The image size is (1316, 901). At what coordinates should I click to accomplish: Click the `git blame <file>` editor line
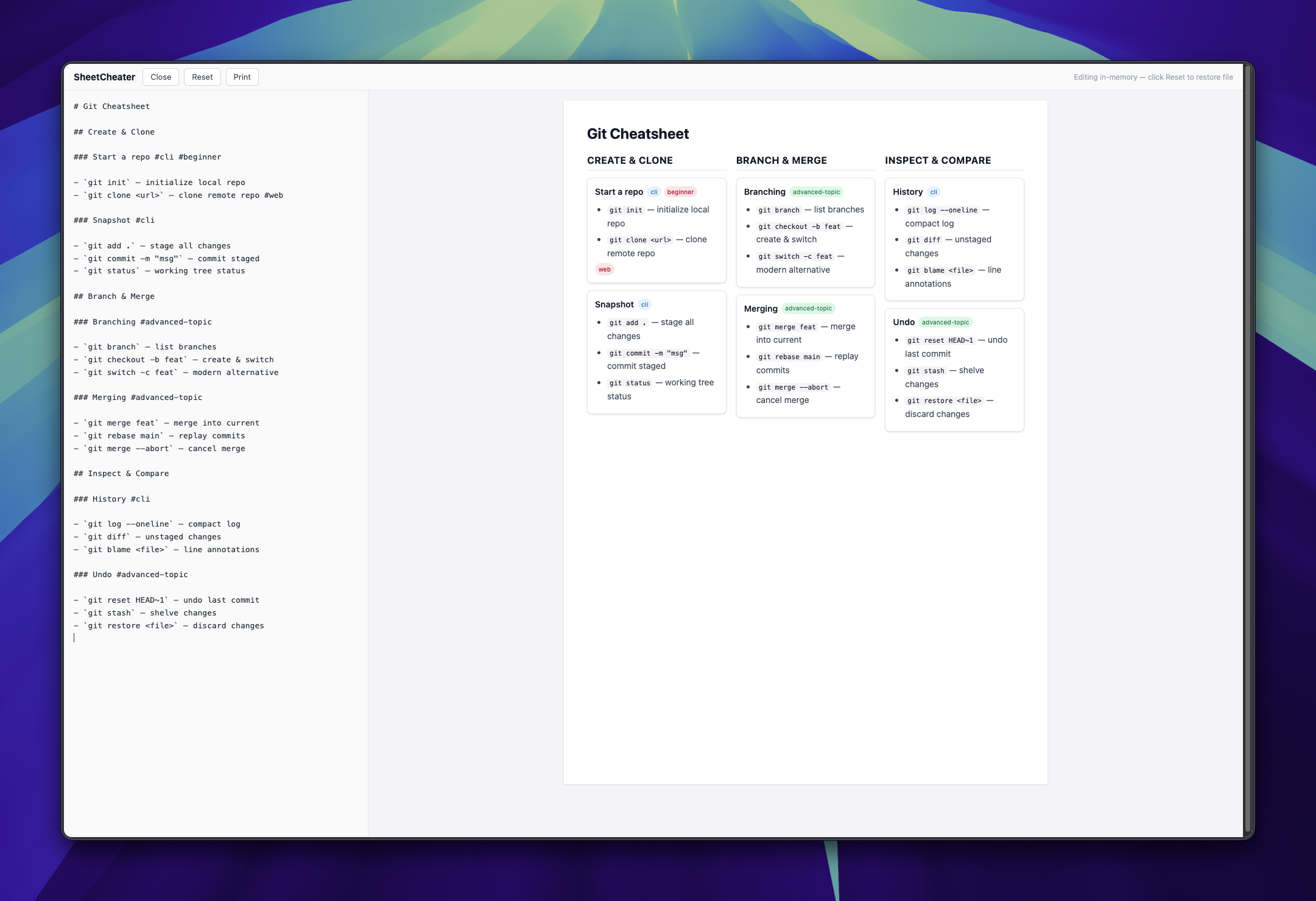[x=166, y=550]
